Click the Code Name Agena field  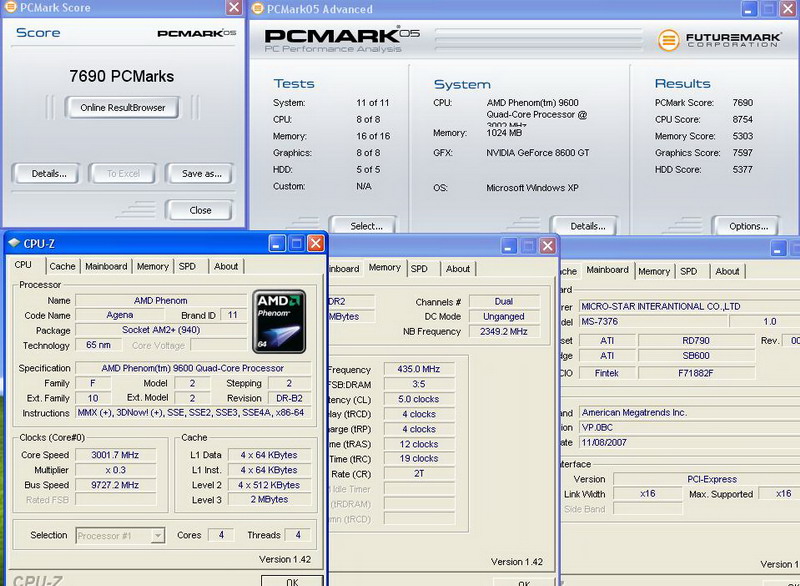click(x=120, y=315)
